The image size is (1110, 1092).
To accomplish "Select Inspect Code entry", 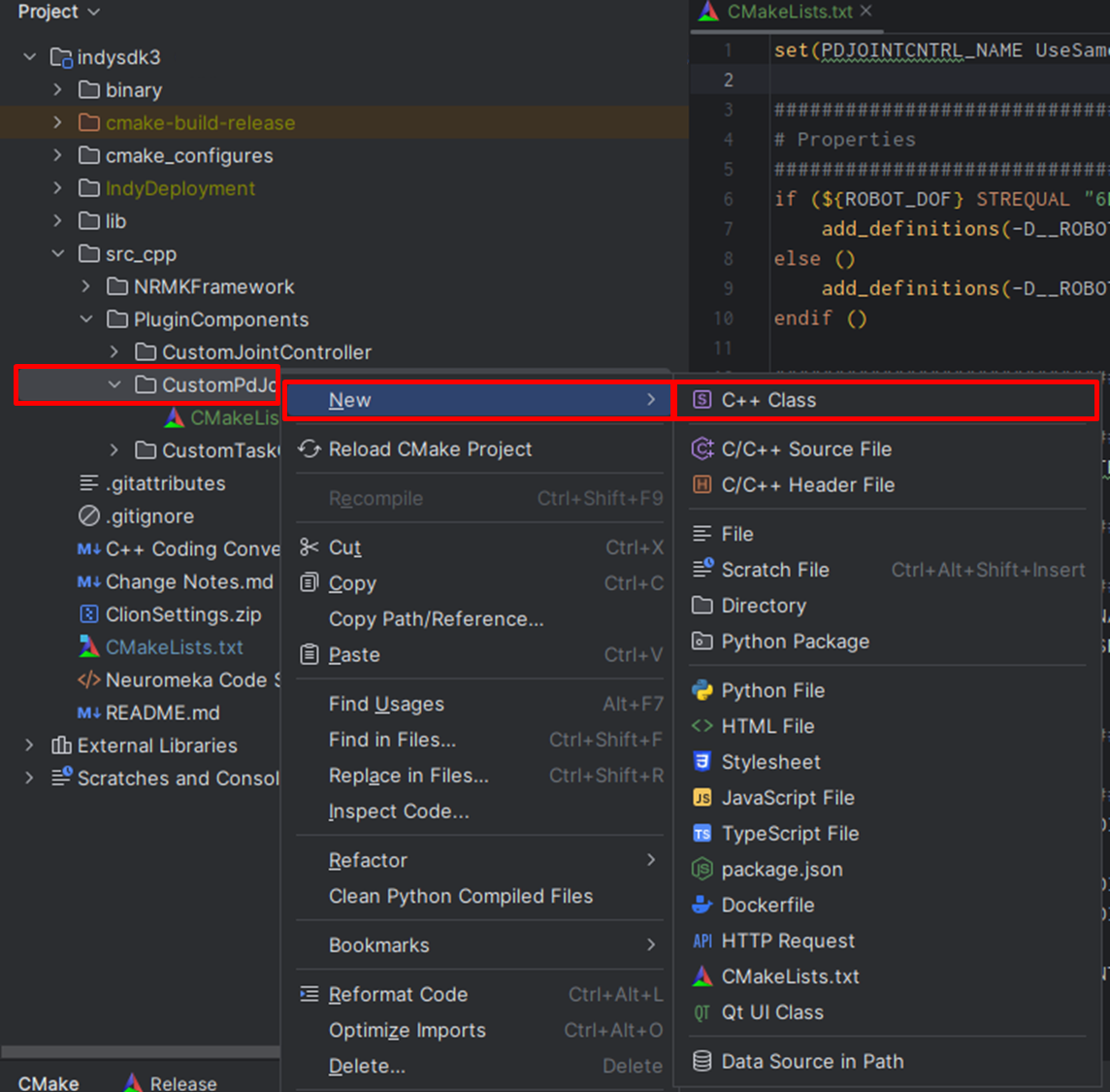I will 479,811.
